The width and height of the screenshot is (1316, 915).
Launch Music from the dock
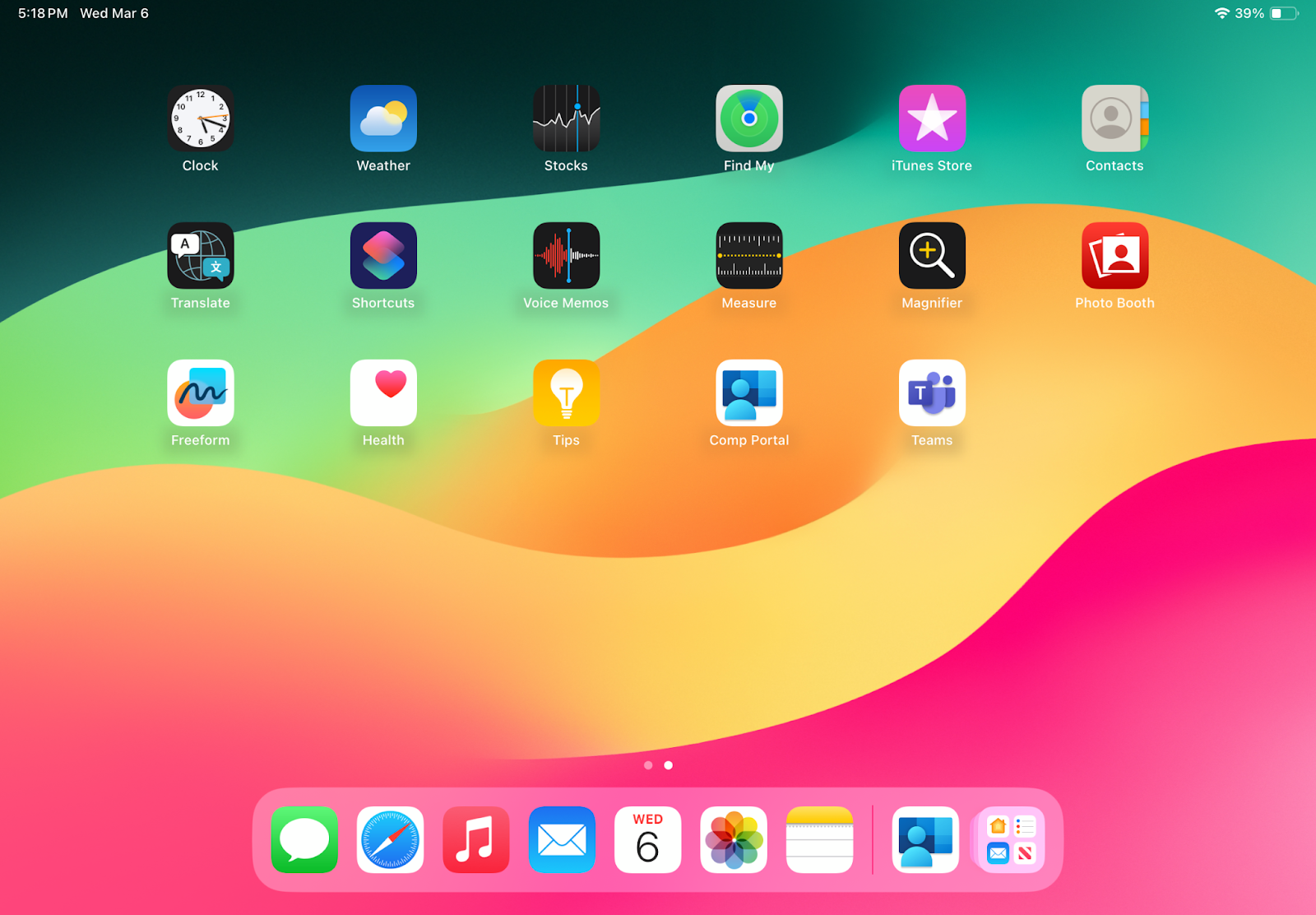point(475,840)
